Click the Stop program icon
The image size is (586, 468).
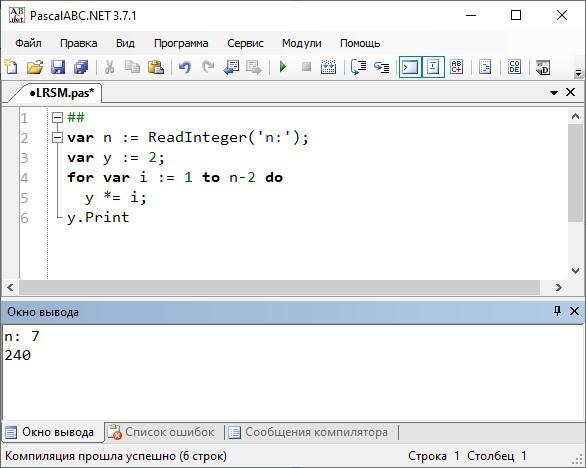pyautogui.click(x=306, y=67)
